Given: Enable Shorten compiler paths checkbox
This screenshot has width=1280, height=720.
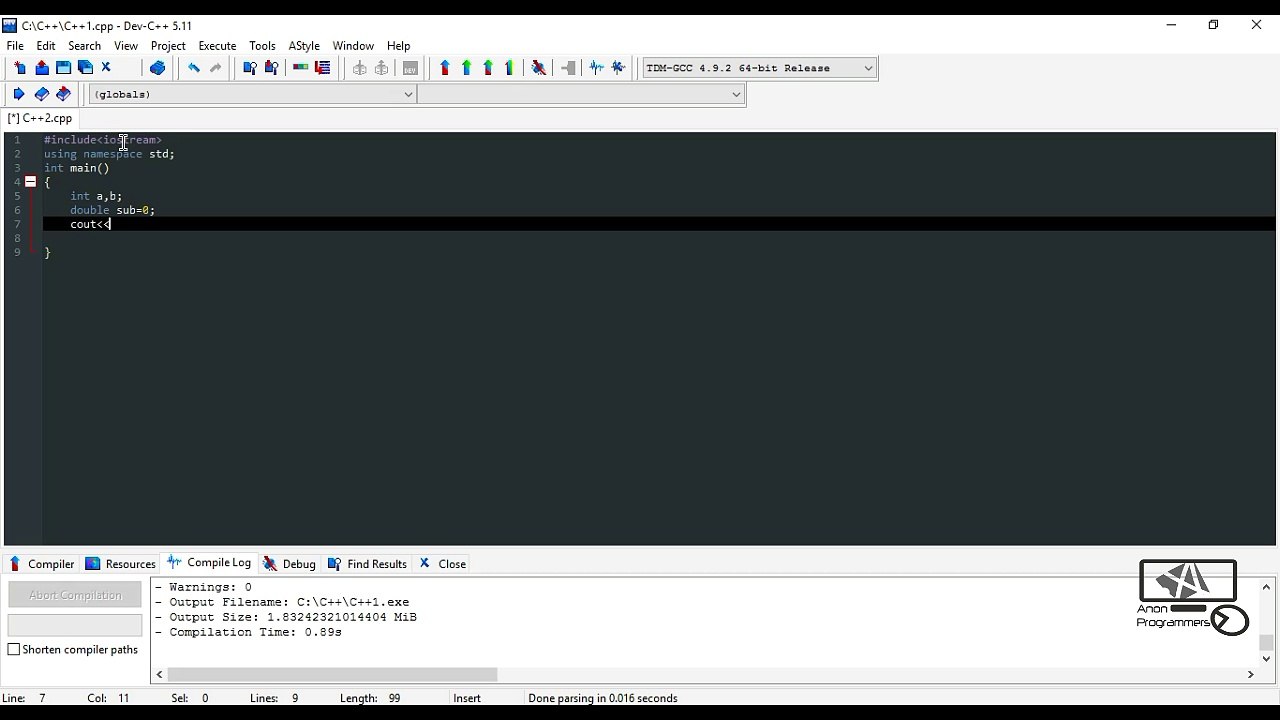Looking at the screenshot, I should click(14, 649).
